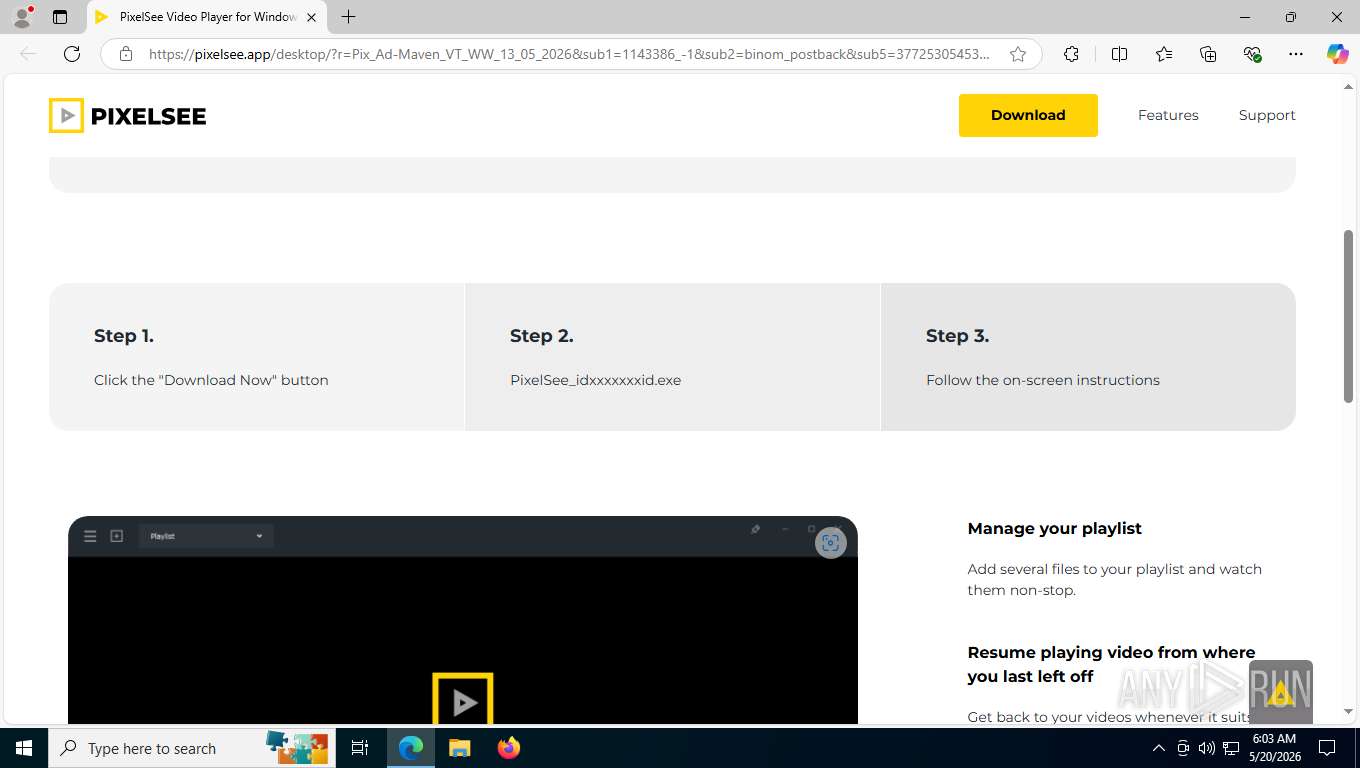Click the player add-file plus icon
This screenshot has width=1360, height=768.
pyautogui.click(x=117, y=536)
